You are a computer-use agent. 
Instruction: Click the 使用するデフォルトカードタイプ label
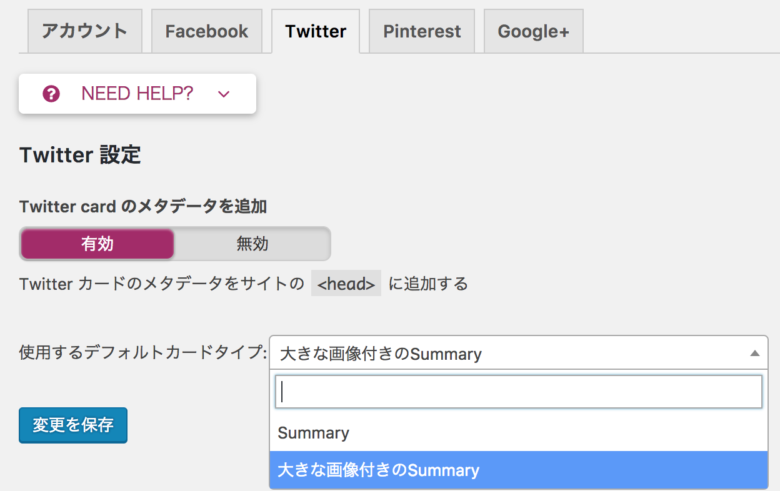coord(143,353)
